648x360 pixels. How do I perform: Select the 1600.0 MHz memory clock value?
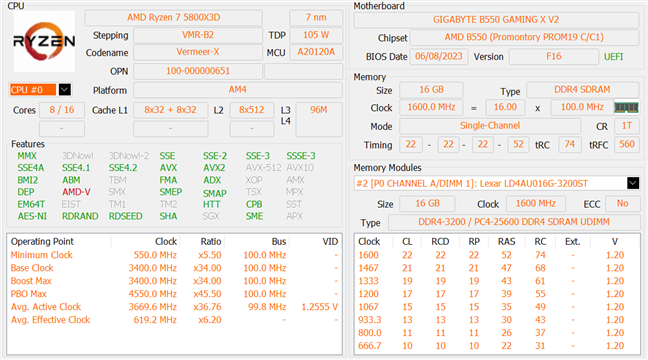coord(431,107)
